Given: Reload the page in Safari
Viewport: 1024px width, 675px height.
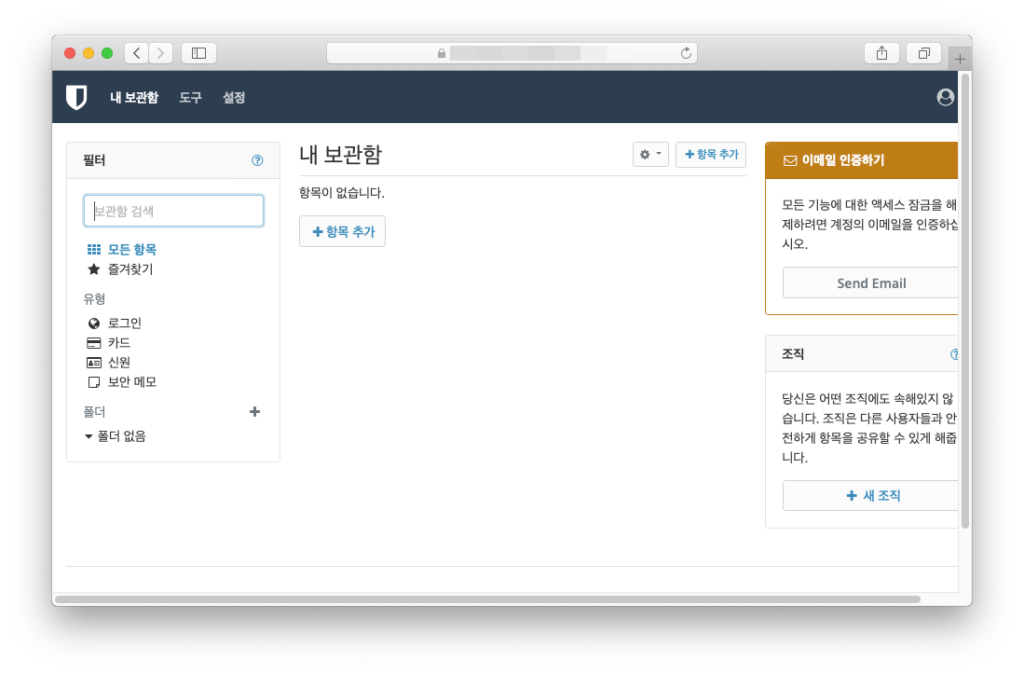Looking at the screenshot, I should [686, 54].
